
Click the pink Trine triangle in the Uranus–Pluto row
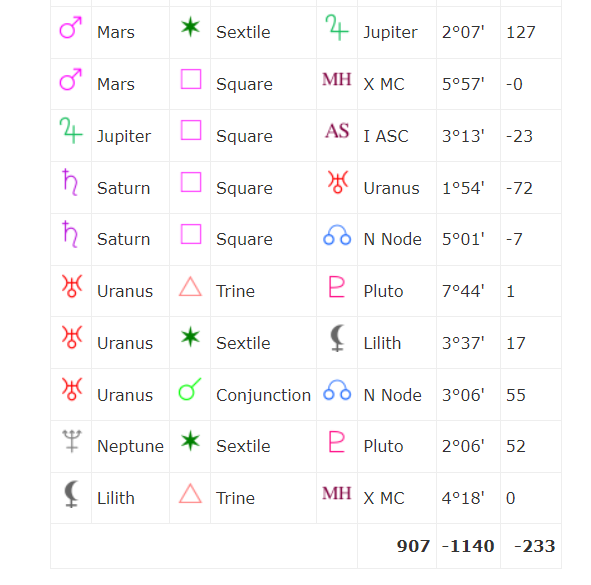pyautogui.click(x=190, y=286)
